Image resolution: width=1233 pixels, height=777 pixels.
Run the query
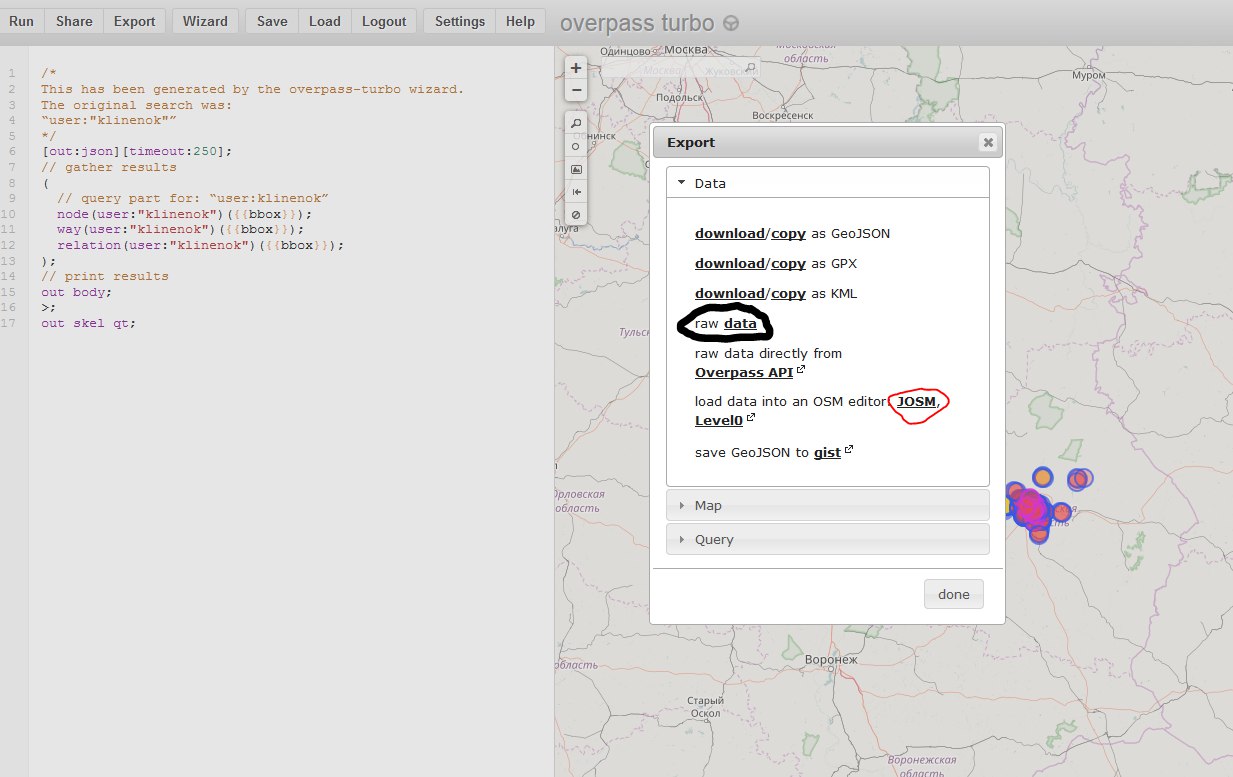click(22, 21)
